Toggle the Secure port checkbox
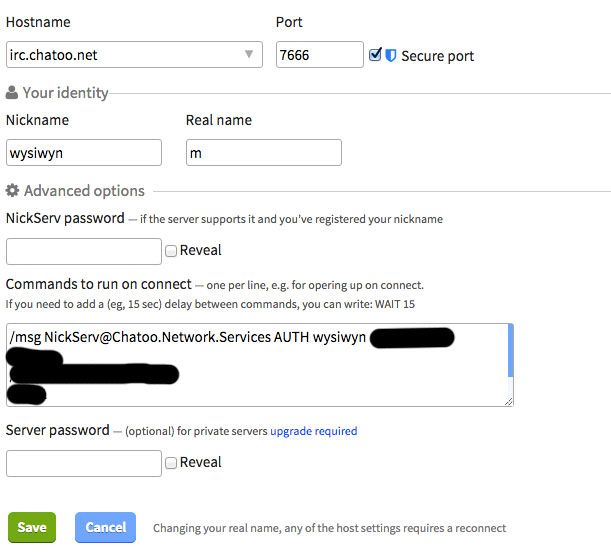611x552 pixels. (375, 55)
